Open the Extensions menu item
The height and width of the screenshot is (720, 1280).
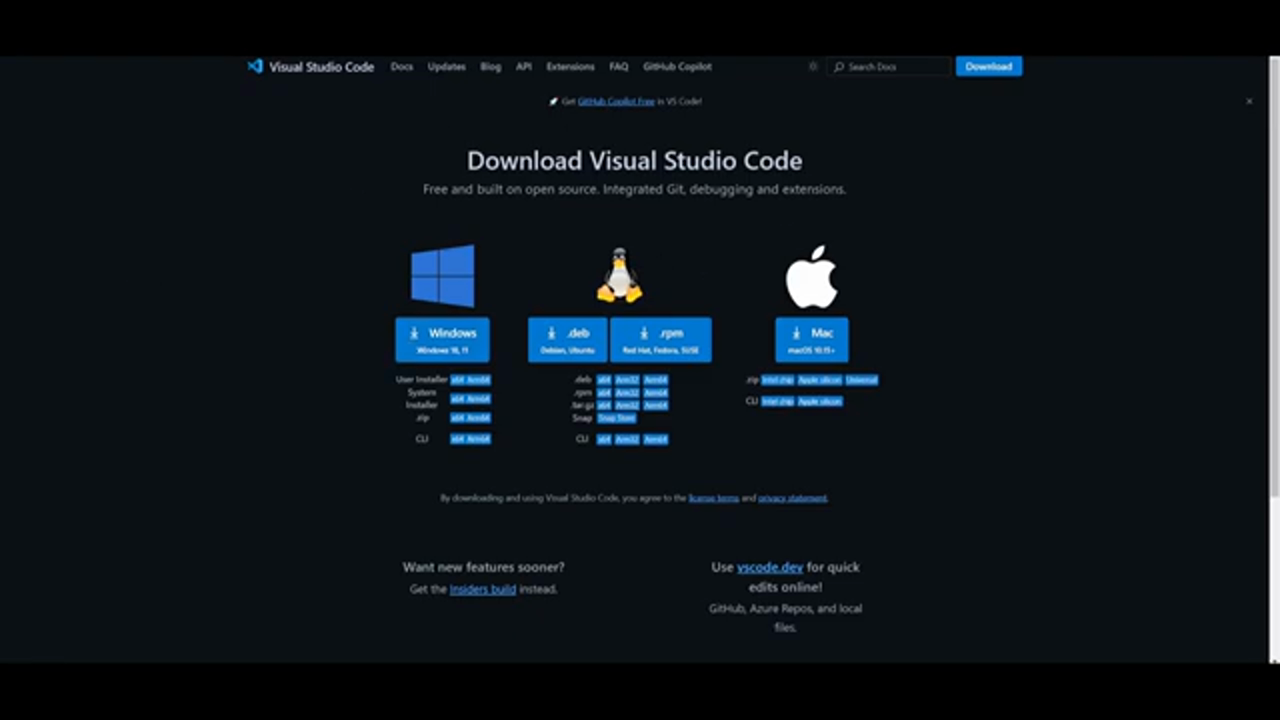coord(570,66)
